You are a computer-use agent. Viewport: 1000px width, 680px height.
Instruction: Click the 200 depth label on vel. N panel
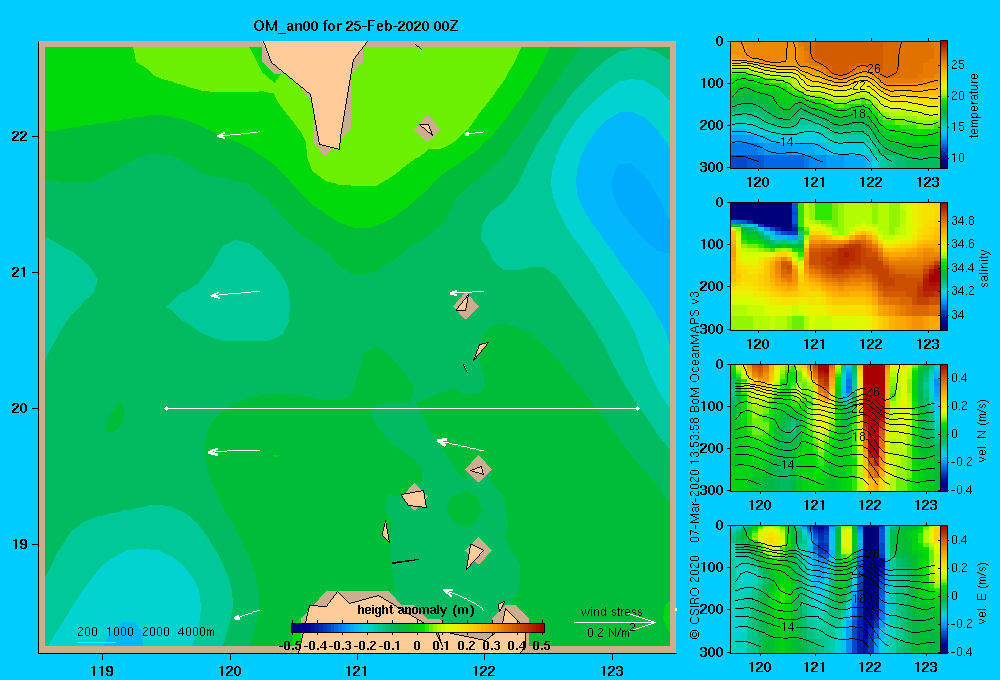point(711,448)
